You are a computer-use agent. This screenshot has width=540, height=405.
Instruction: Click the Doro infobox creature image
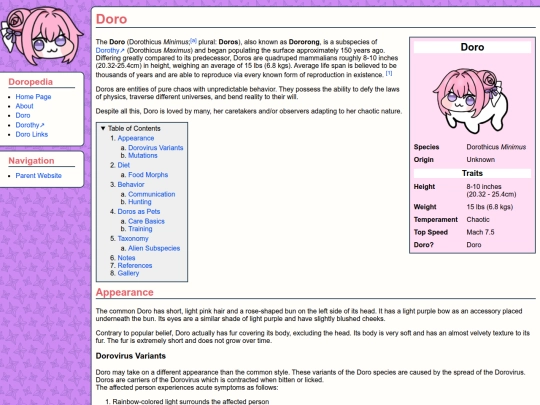pos(470,101)
